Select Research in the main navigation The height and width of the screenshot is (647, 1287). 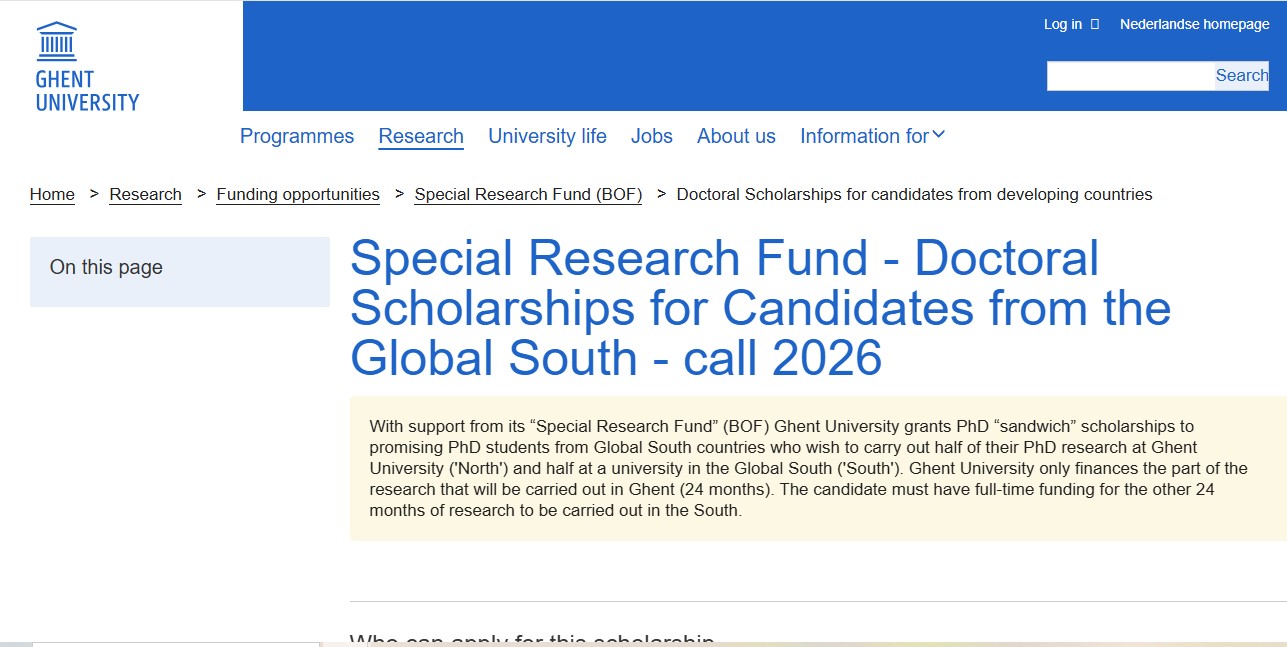[x=421, y=136]
